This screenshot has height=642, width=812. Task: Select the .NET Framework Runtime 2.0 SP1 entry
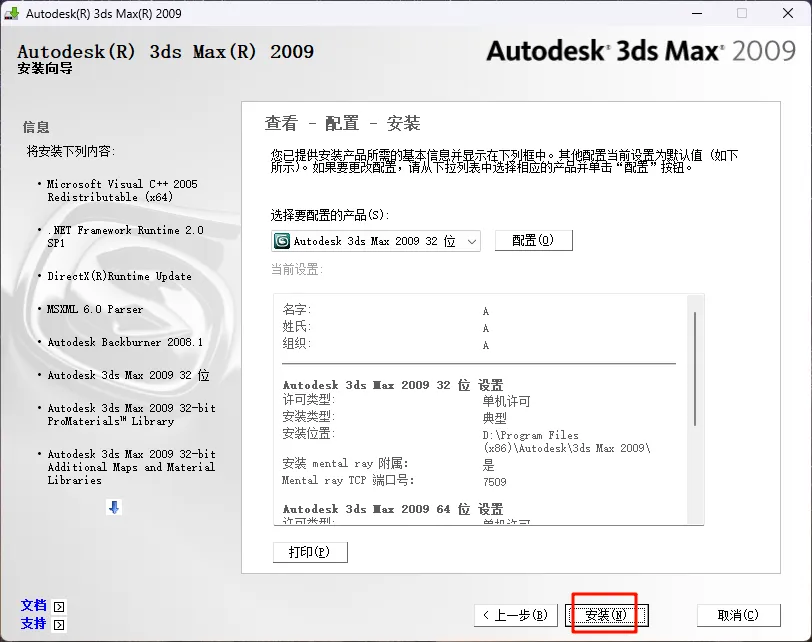125,237
